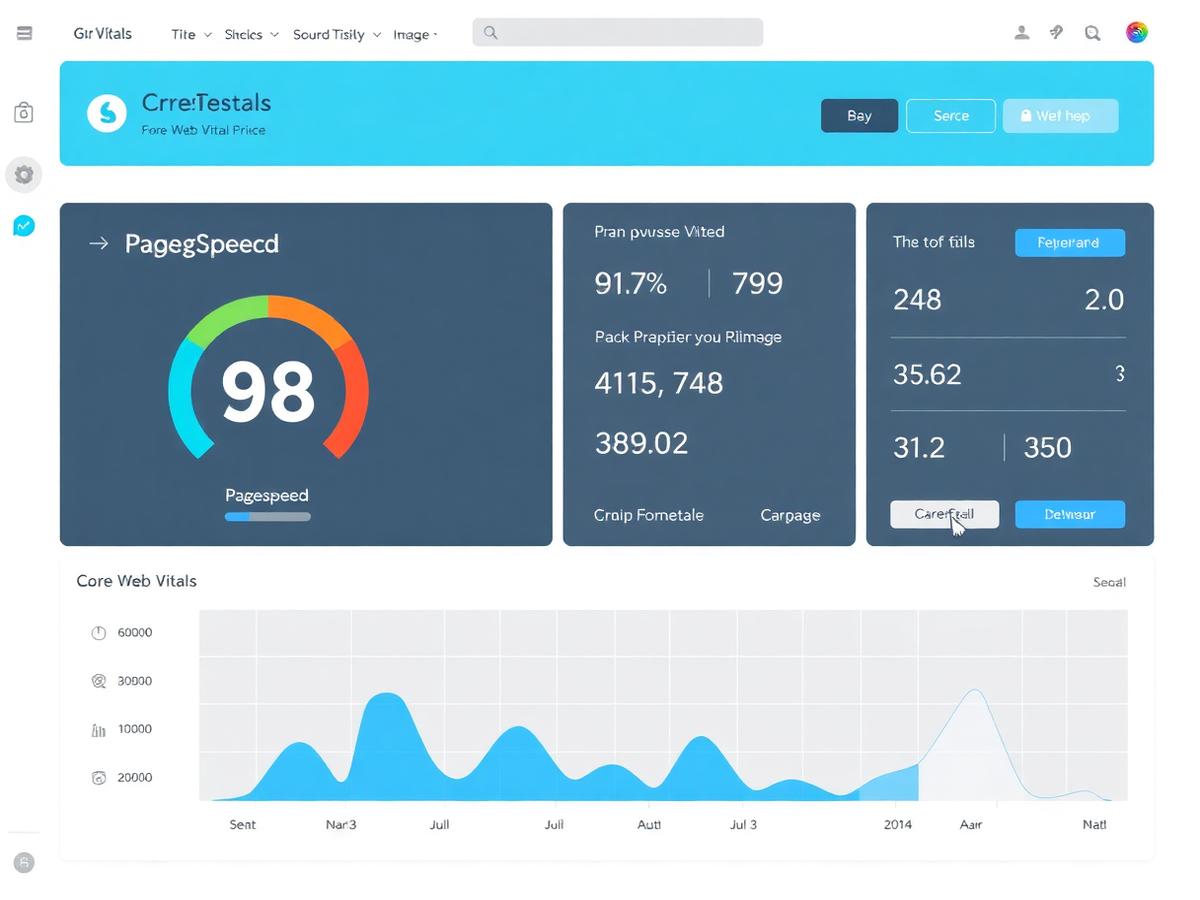Open settings gear in left sidebar

point(24,175)
